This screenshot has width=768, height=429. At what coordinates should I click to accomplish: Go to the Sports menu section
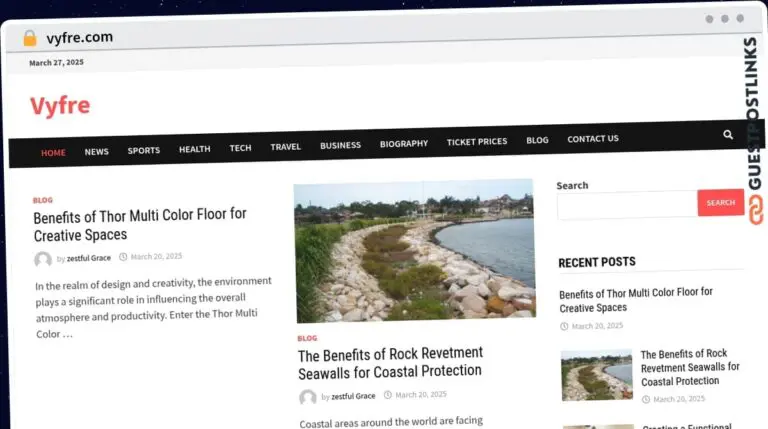point(143,151)
